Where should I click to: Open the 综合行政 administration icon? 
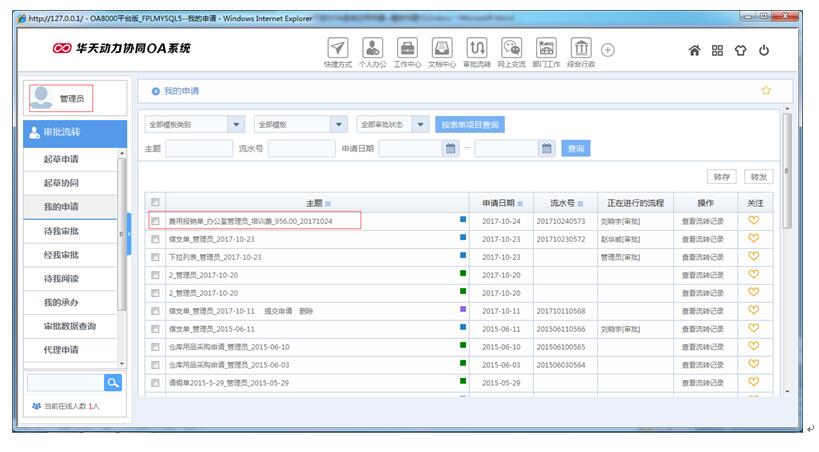tap(581, 49)
